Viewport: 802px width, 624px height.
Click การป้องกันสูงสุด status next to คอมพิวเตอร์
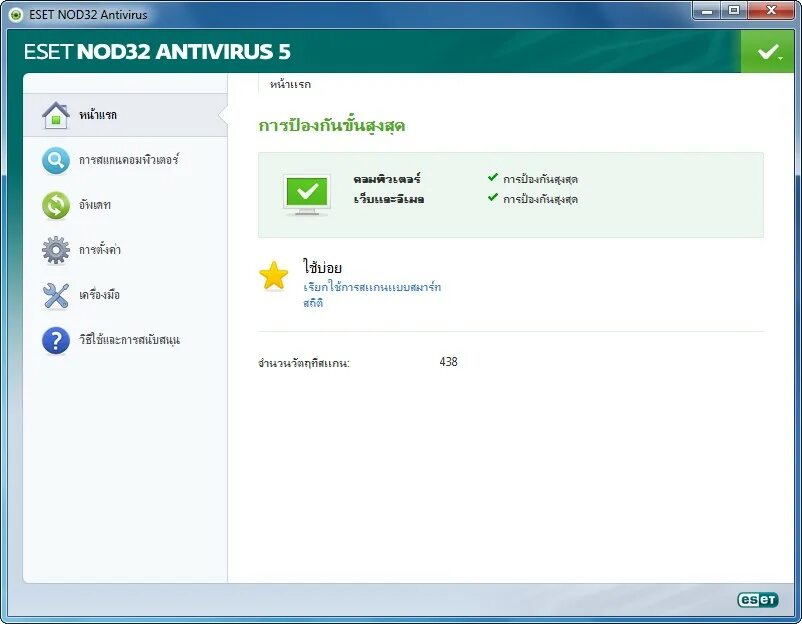tap(540, 179)
